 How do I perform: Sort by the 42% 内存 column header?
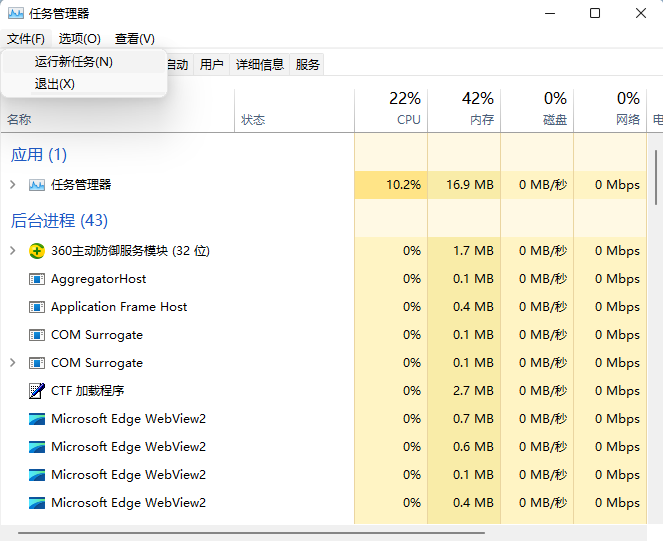pyautogui.click(x=464, y=111)
